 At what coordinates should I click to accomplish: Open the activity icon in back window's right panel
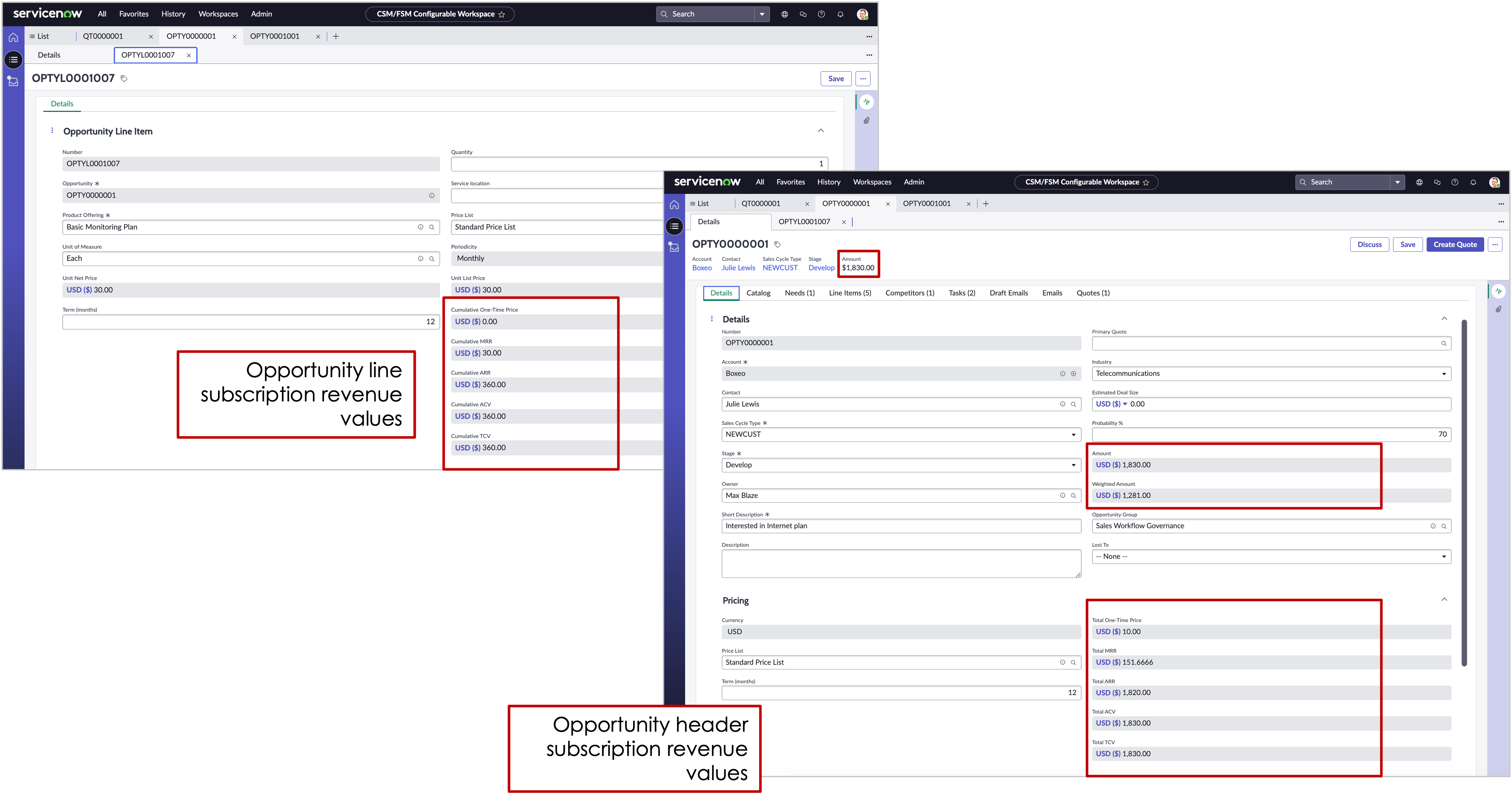click(x=866, y=102)
